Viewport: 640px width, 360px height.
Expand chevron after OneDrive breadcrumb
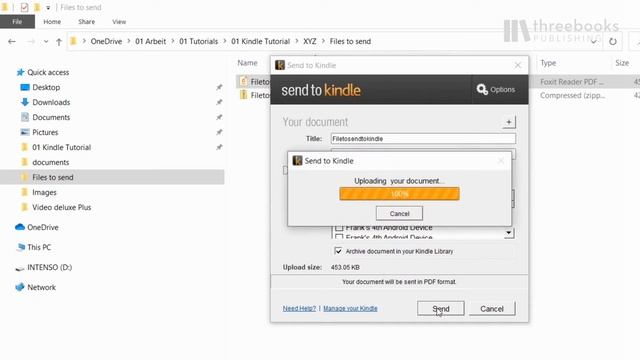point(129,41)
